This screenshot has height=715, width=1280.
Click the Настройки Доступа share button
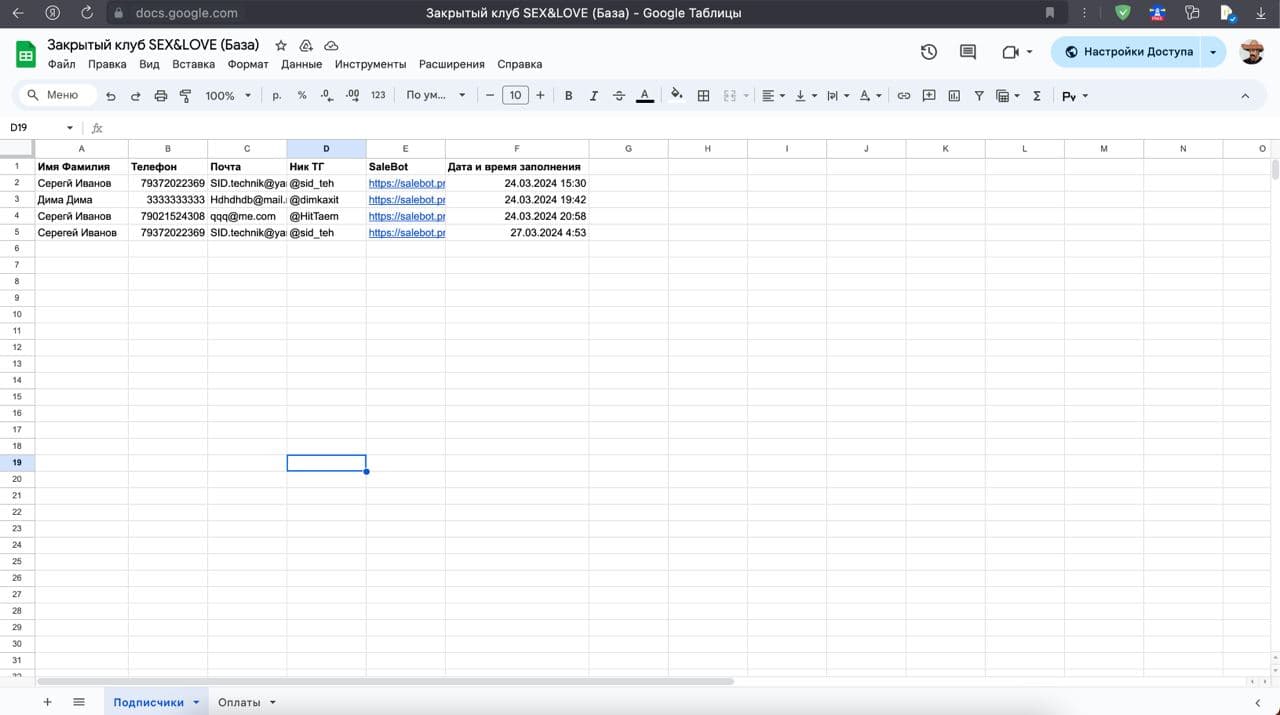point(1128,52)
